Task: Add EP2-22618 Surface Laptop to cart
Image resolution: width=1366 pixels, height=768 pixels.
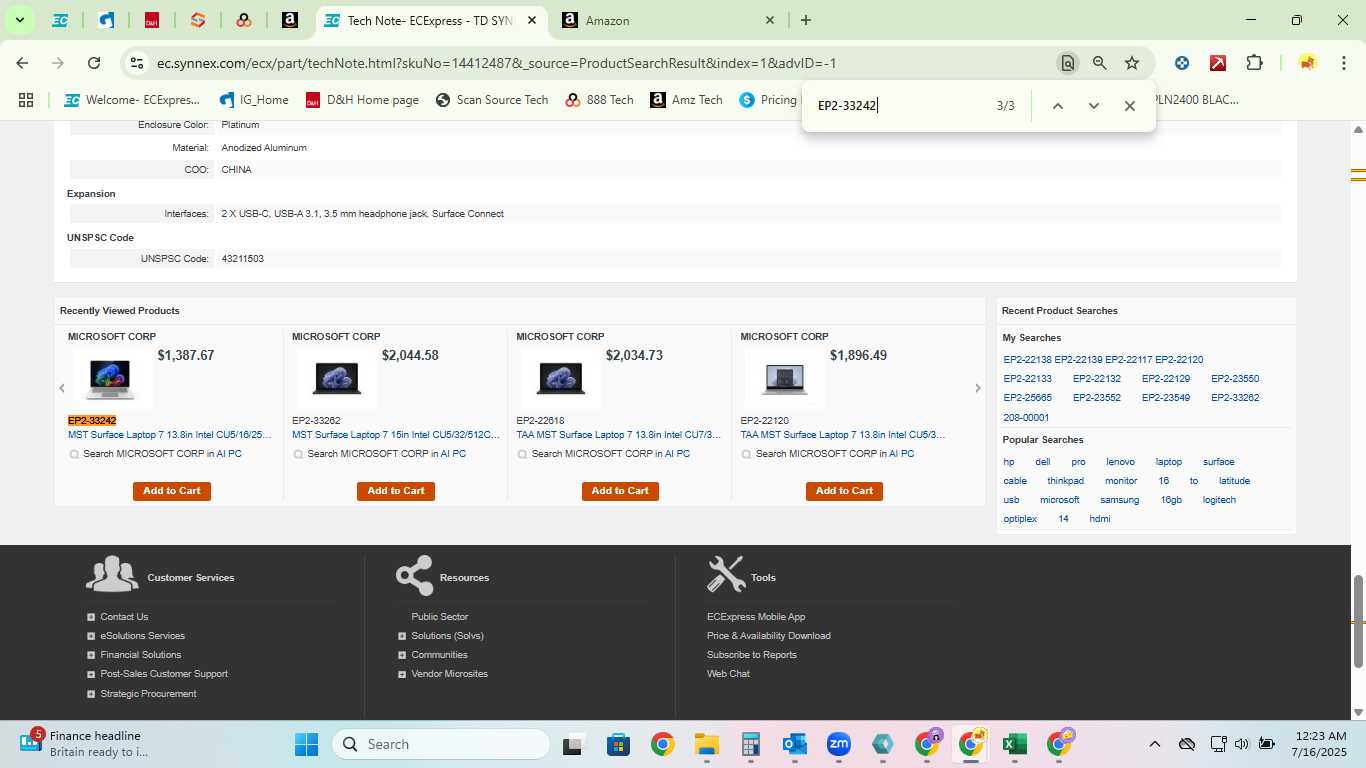Action: 620,491
